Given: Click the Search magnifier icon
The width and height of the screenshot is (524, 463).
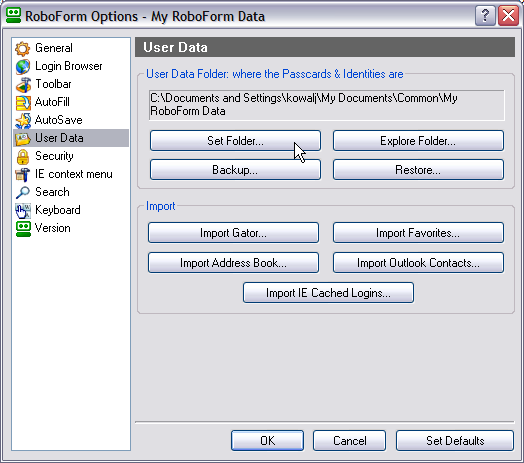Looking at the screenshot, I should click(x=23, y=193).
